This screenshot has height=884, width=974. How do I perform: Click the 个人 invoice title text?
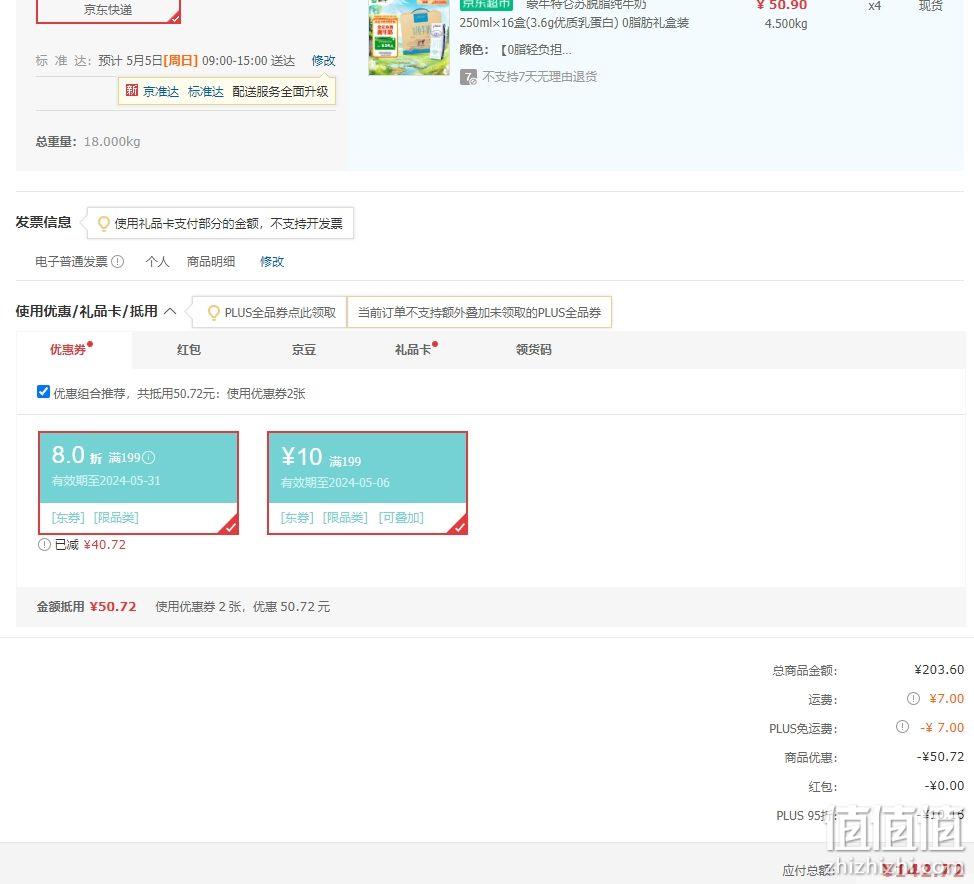point(157,262)
